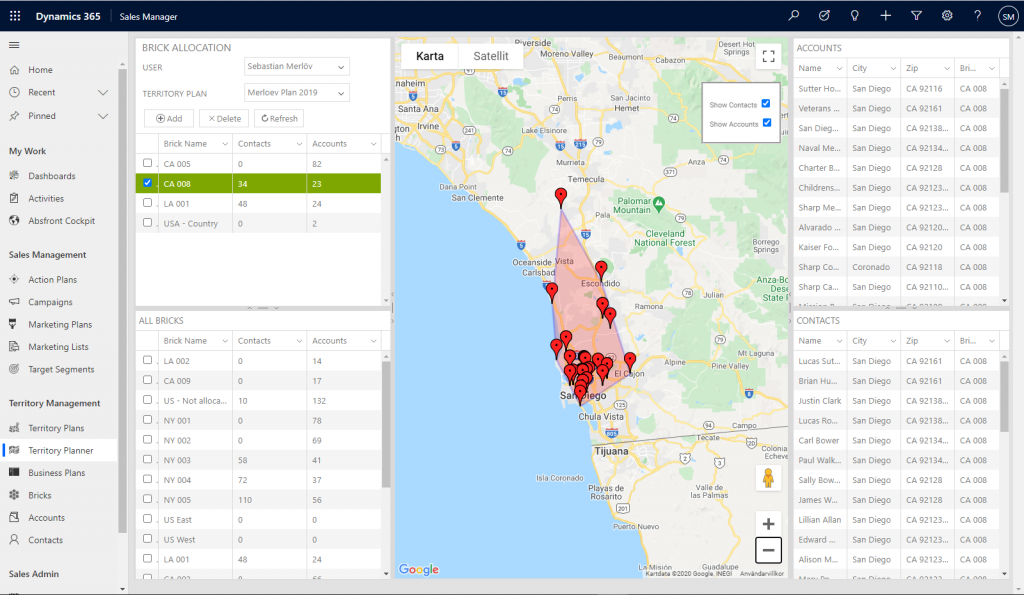The image size is (1024, 595).
Task: Click the Add button
Action: [x=169, y=118]
